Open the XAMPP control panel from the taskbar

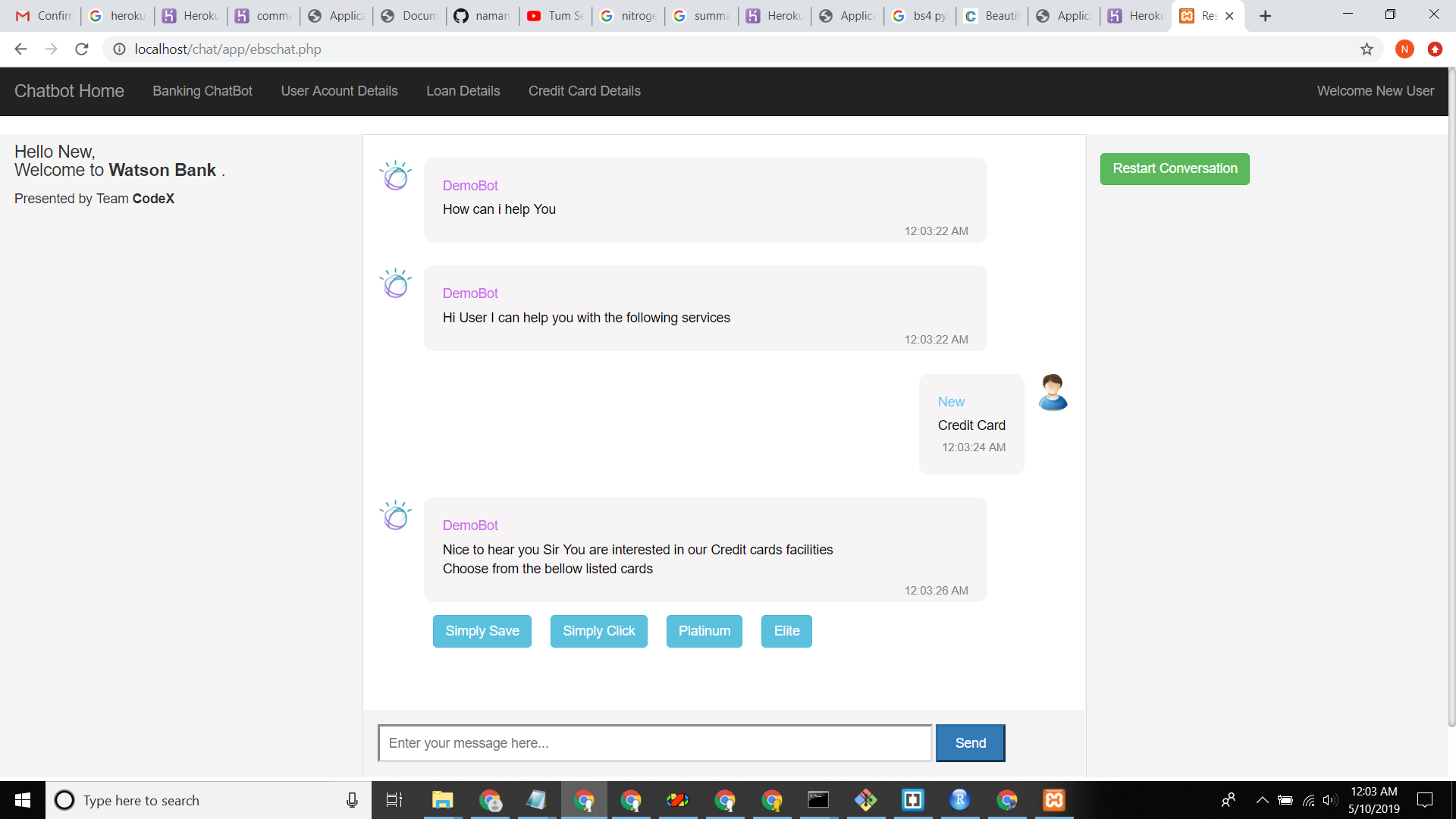click(x=1054, y=800)
